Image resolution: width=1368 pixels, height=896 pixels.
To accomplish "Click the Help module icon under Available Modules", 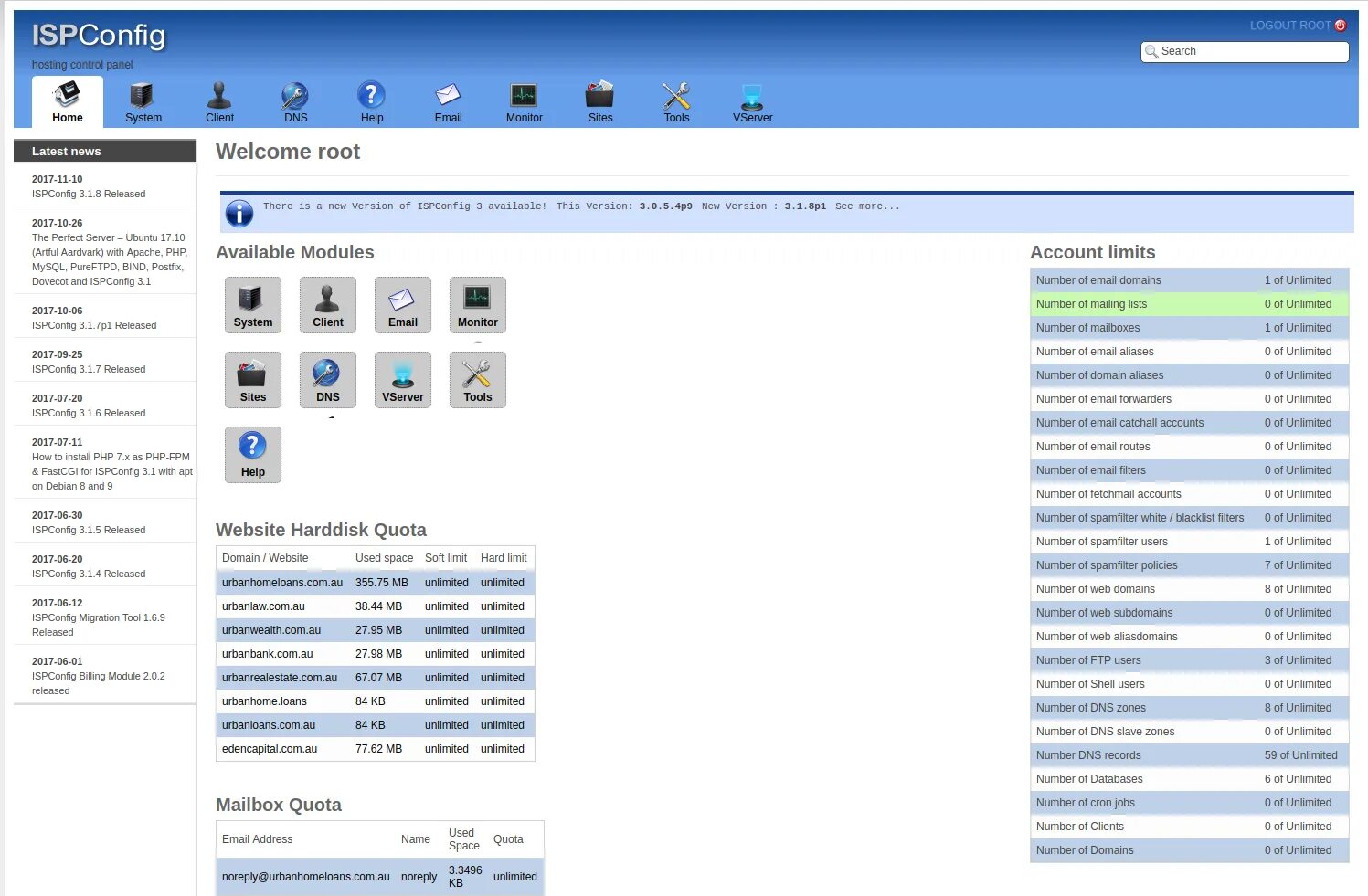I will [x=253, y=455].
